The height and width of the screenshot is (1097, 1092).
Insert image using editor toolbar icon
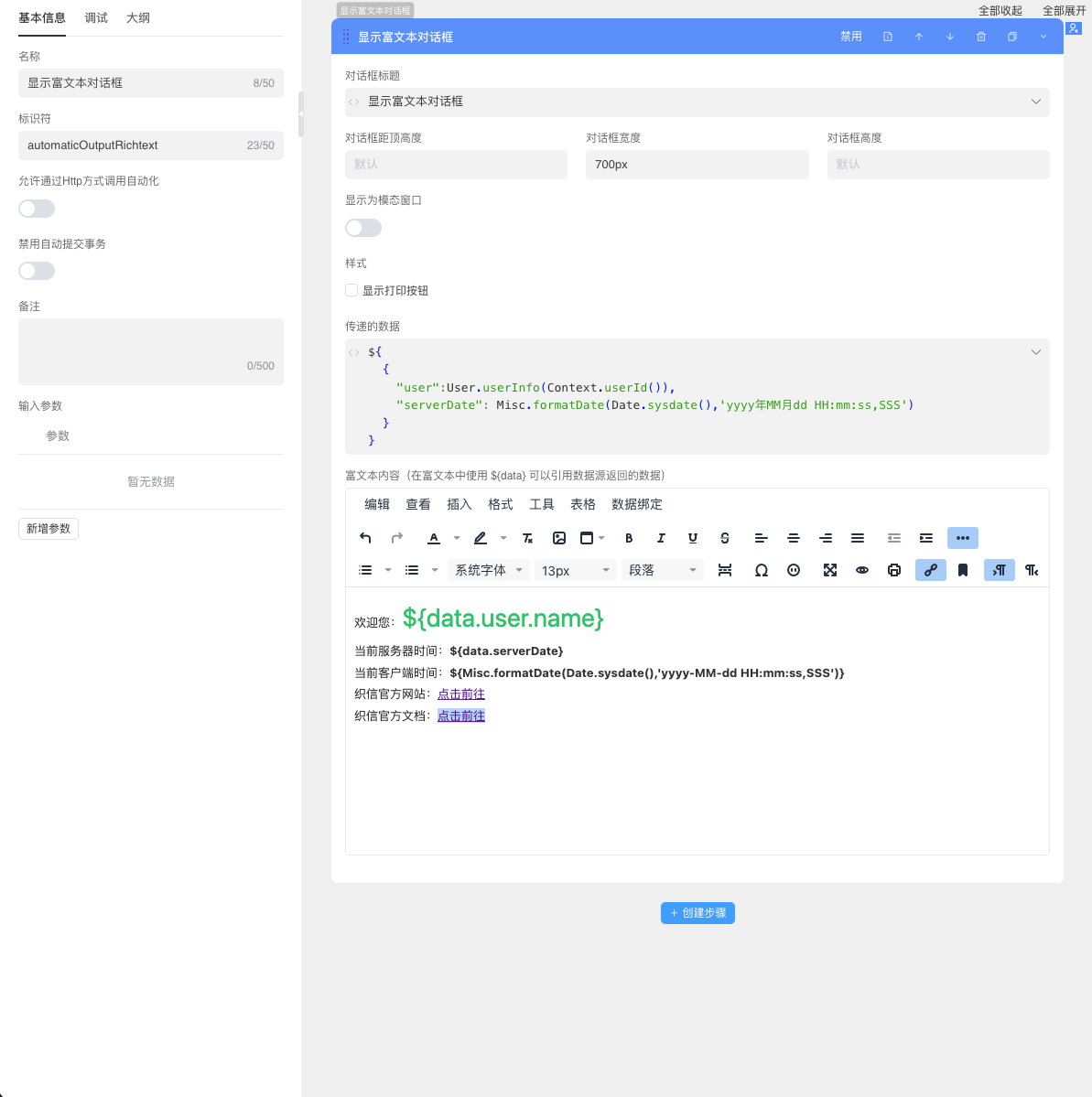559,538
